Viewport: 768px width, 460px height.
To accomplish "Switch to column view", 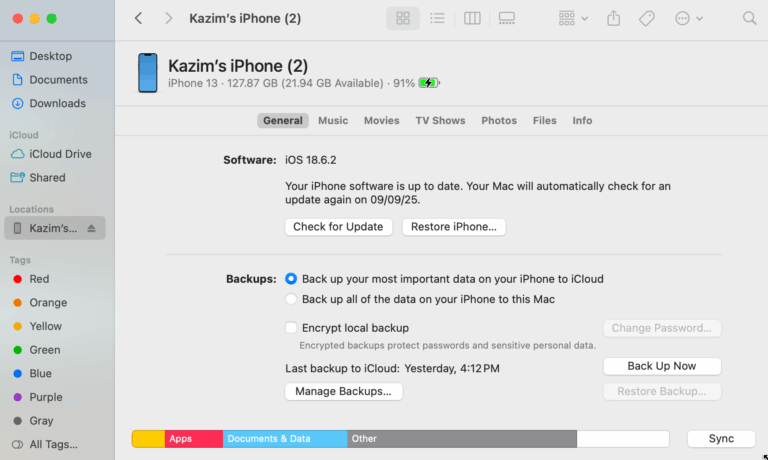I will click(472, 19).
